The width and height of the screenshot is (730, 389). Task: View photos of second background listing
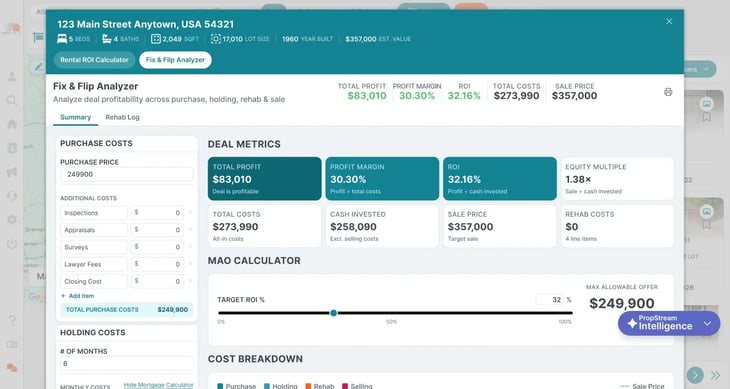click(707, 212)
